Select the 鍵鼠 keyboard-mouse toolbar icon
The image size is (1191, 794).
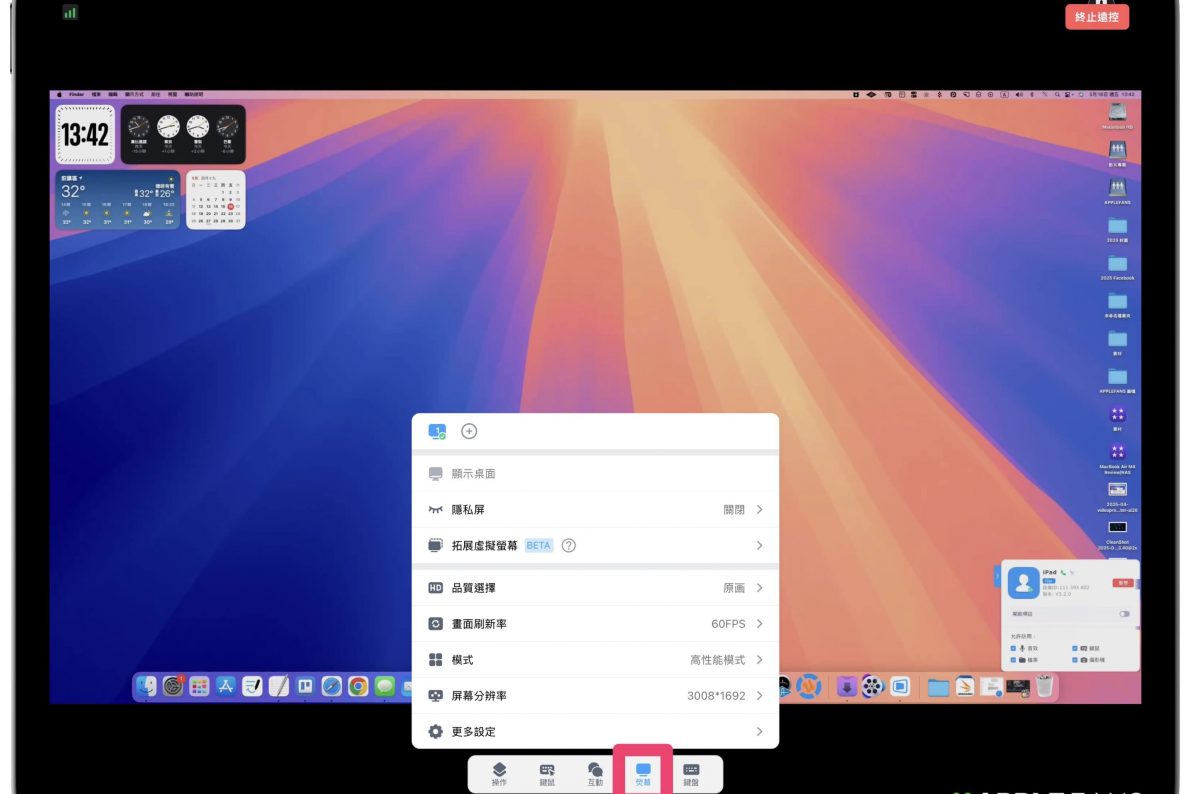click(547, 772)
